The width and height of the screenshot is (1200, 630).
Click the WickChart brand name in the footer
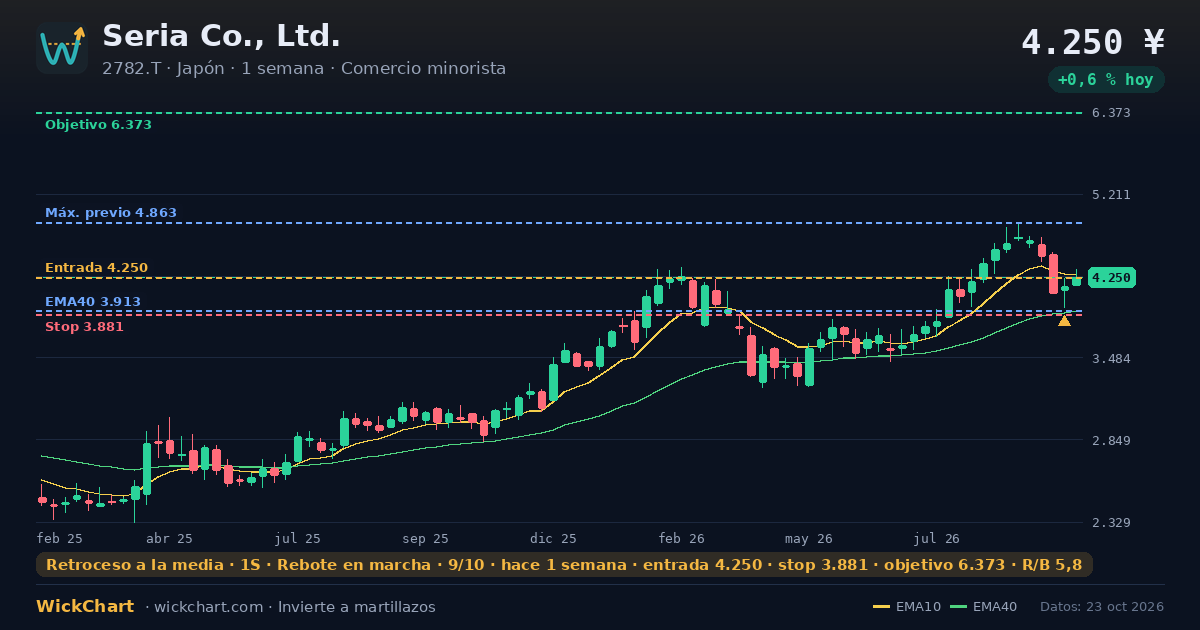(x=85, y=607)
